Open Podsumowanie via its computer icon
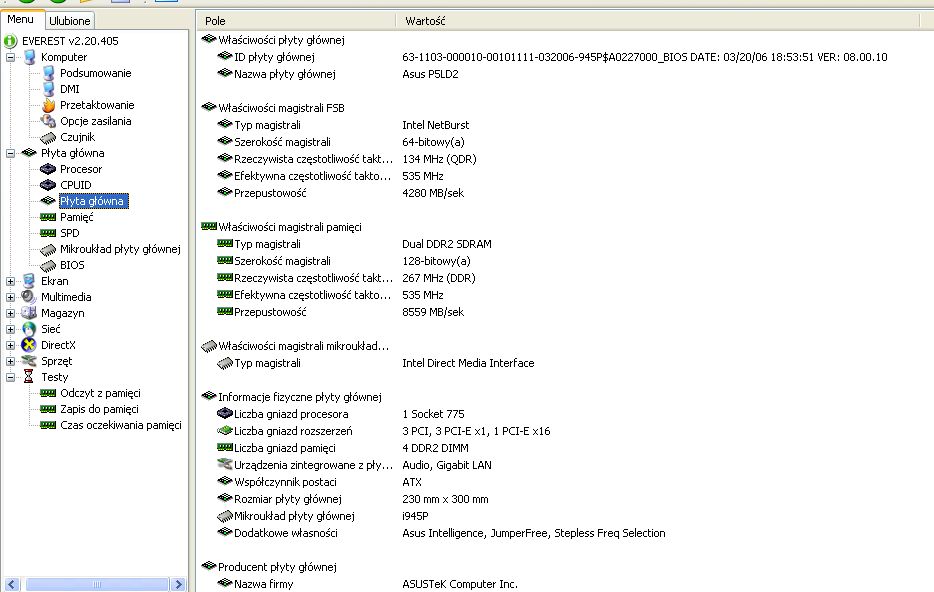 tap(48, 73)
